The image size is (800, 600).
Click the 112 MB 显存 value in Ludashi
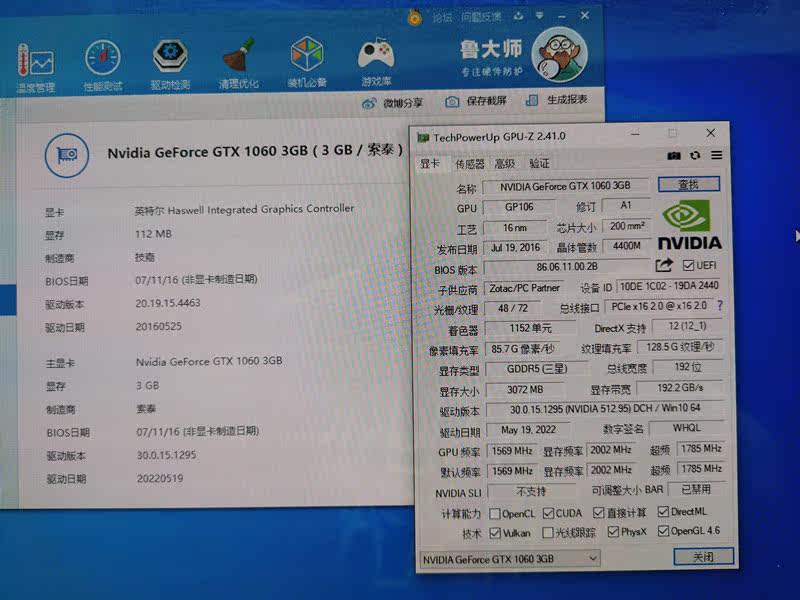[153, 234]
